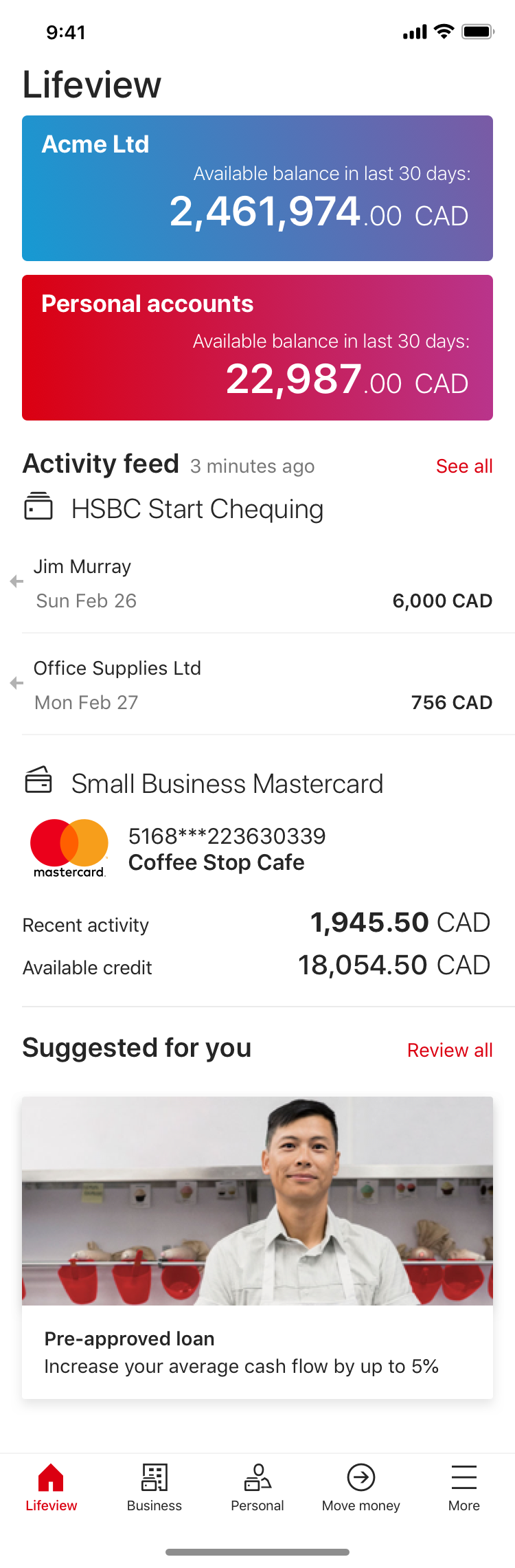Viewport: 515px width, 1568px height.
Task: Open the Personal accounts balance card
Action: (x=257, y=348)
